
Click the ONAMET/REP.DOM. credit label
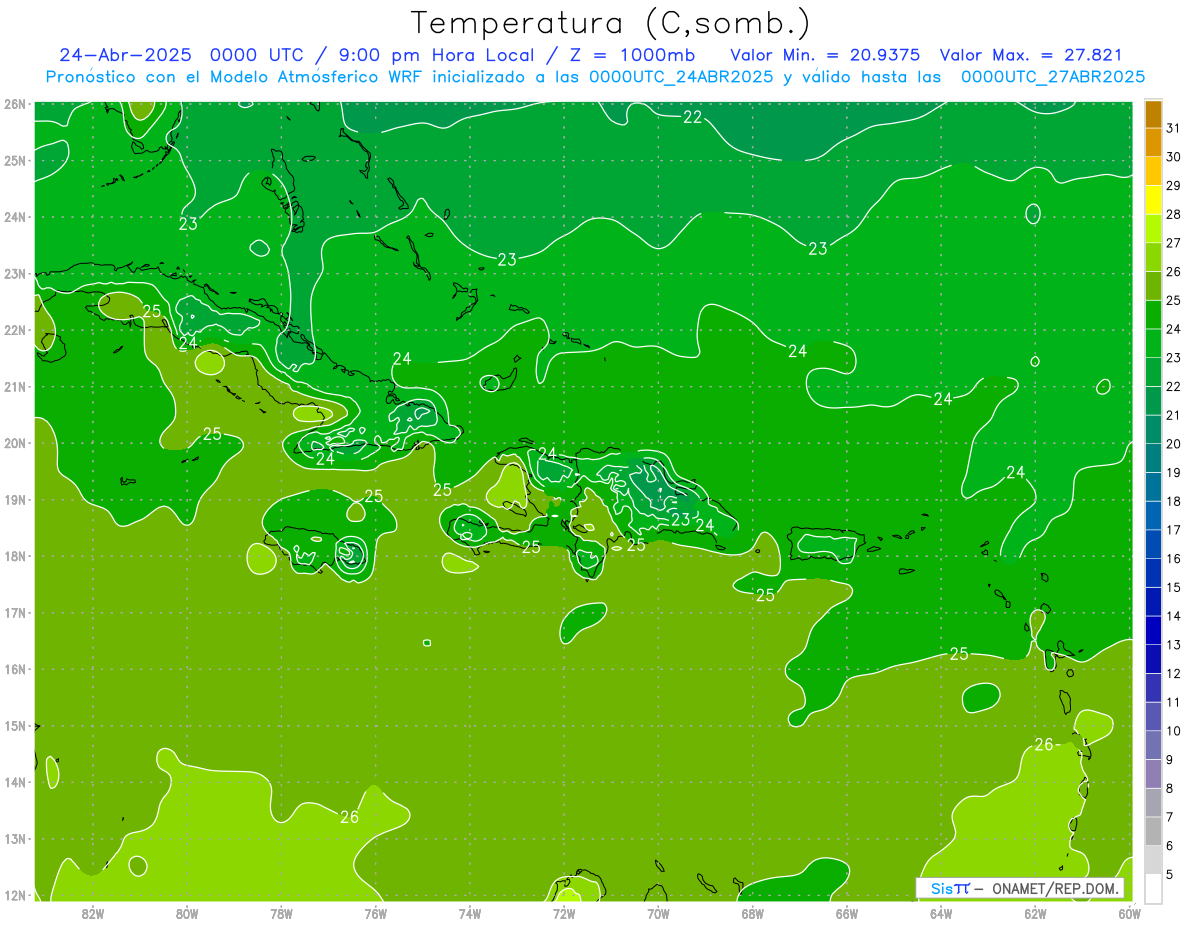[x=1057, y=888]
